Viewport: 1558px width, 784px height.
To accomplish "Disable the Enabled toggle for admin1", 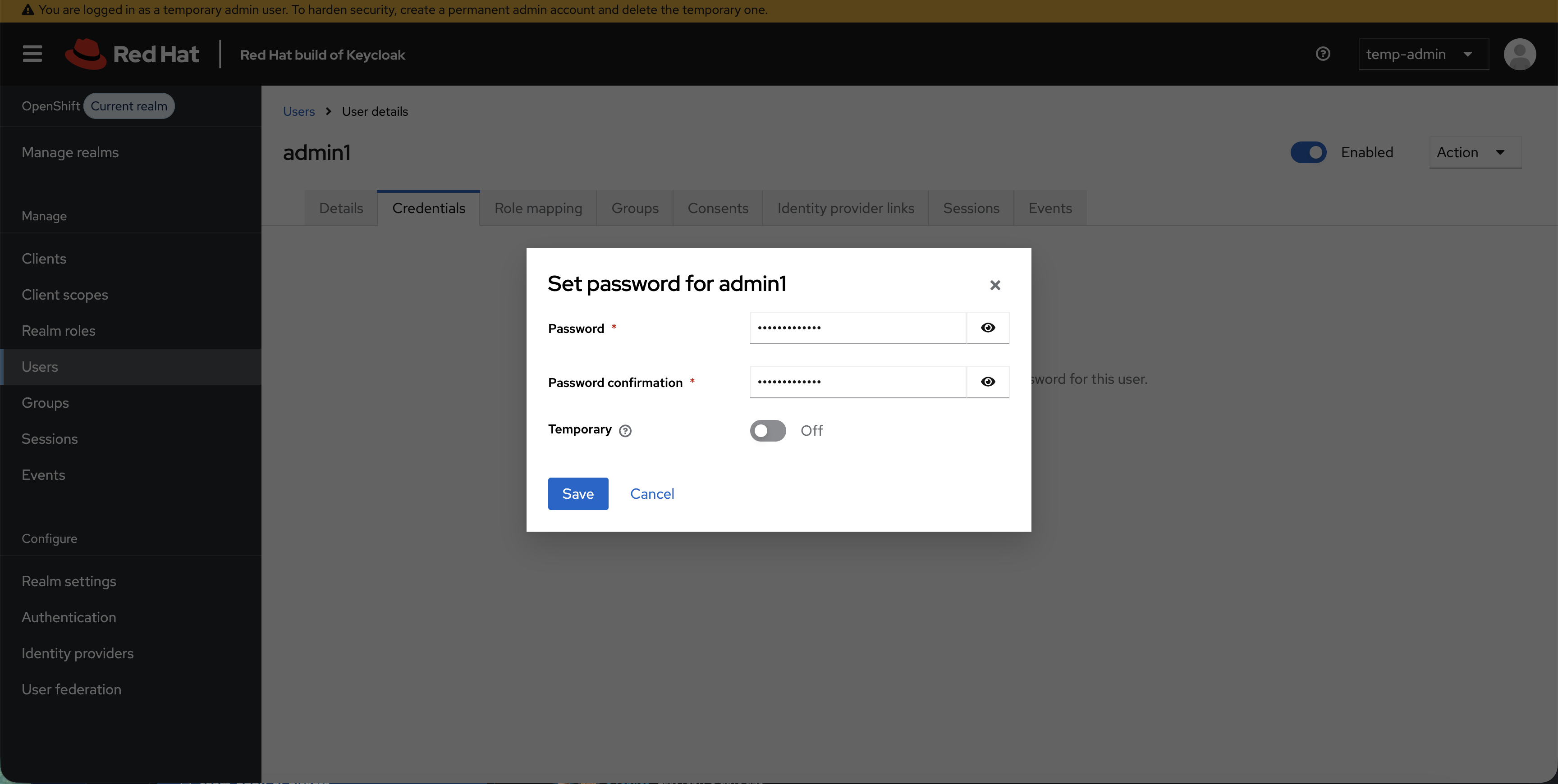I will tap(1308, 152).
